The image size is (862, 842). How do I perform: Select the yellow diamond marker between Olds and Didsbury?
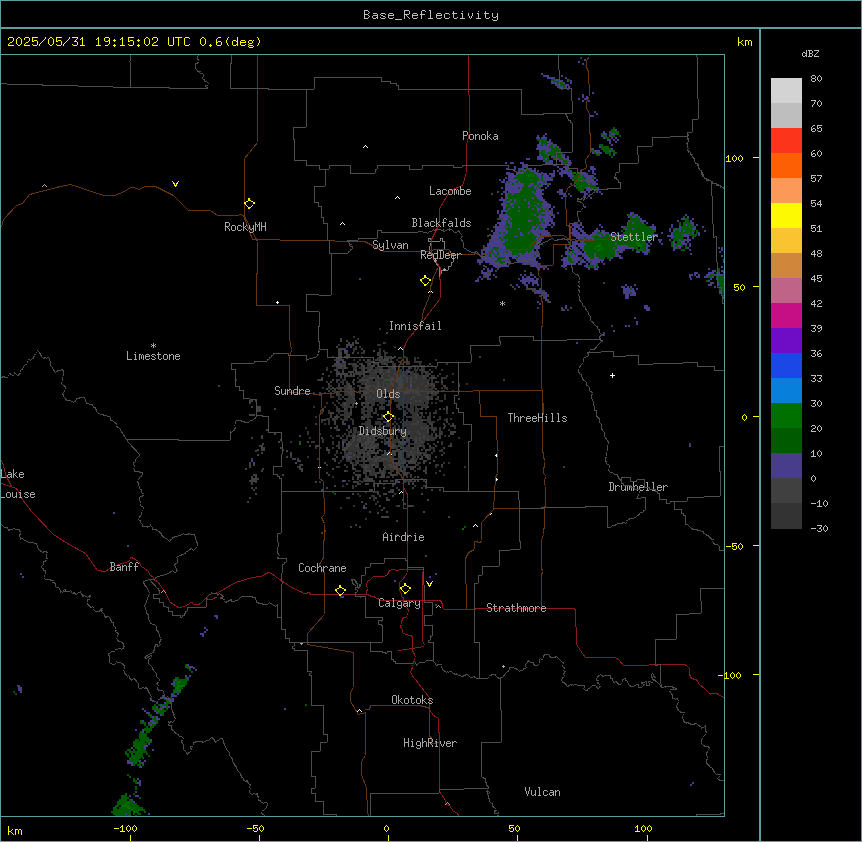coord(388,417)
